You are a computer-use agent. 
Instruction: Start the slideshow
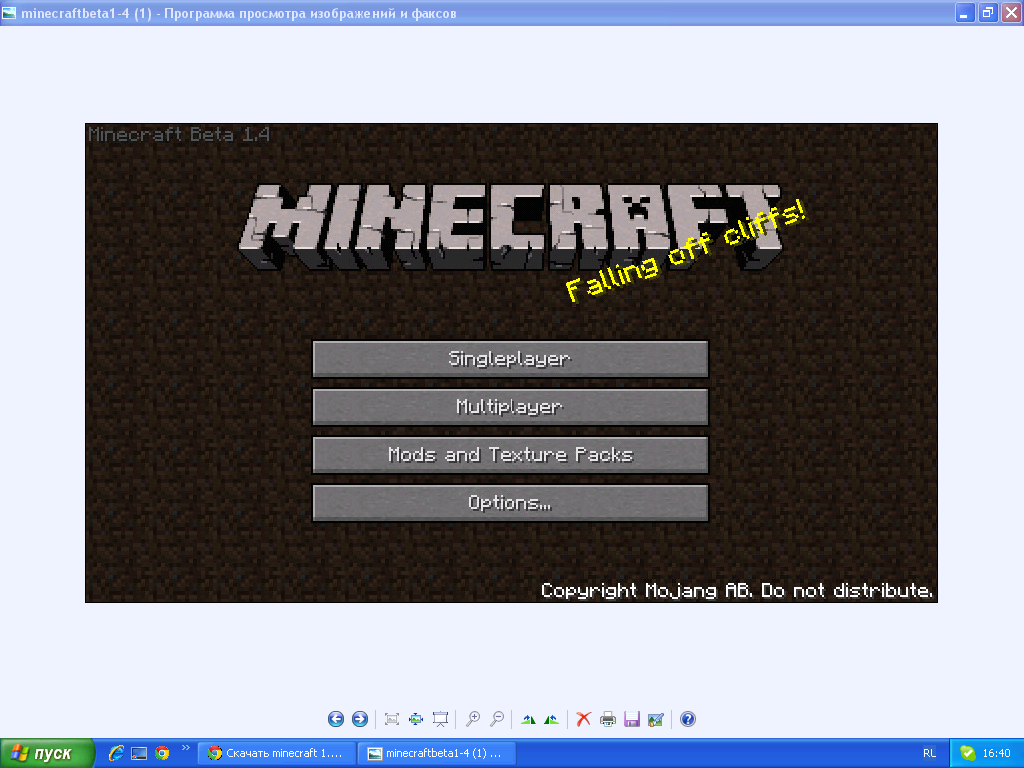pyautogui.click(x=440, y=719)
